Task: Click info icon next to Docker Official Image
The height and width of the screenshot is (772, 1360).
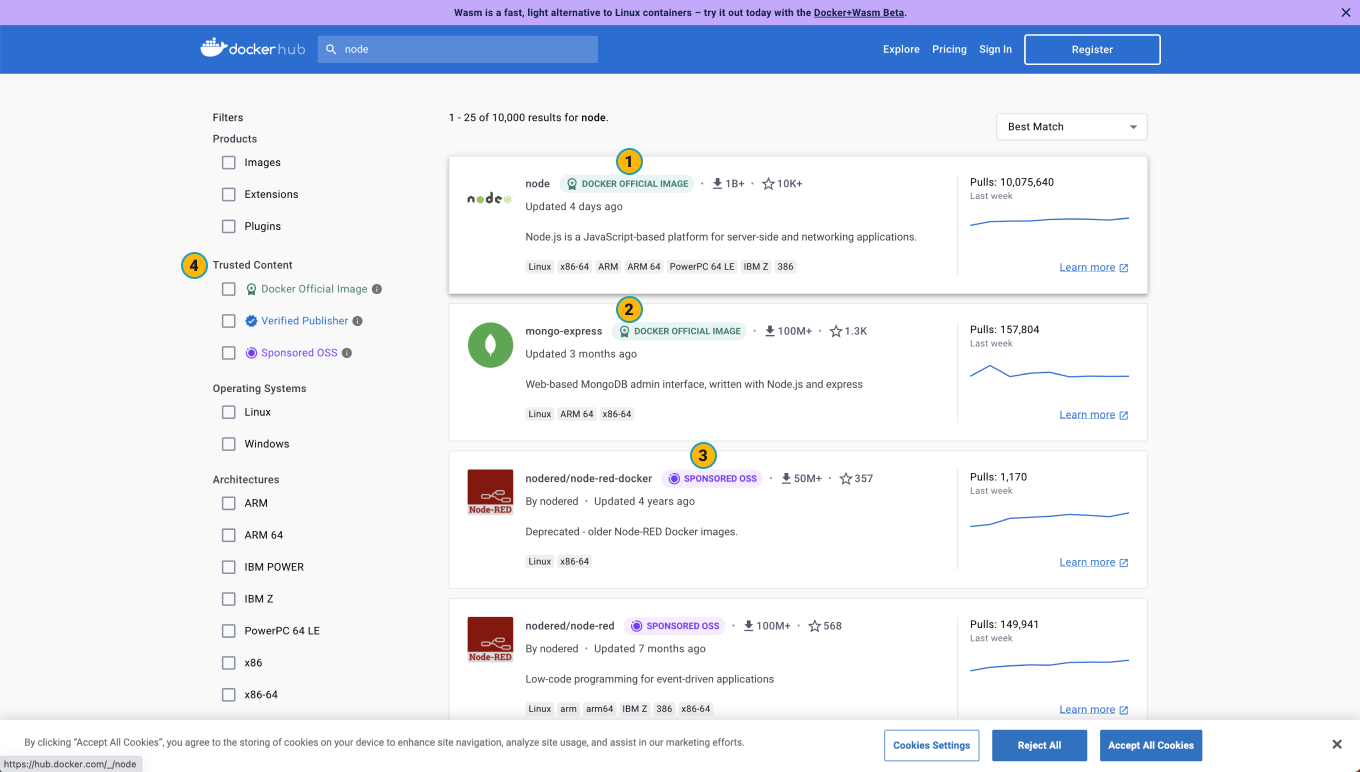Action: point(377,289)
